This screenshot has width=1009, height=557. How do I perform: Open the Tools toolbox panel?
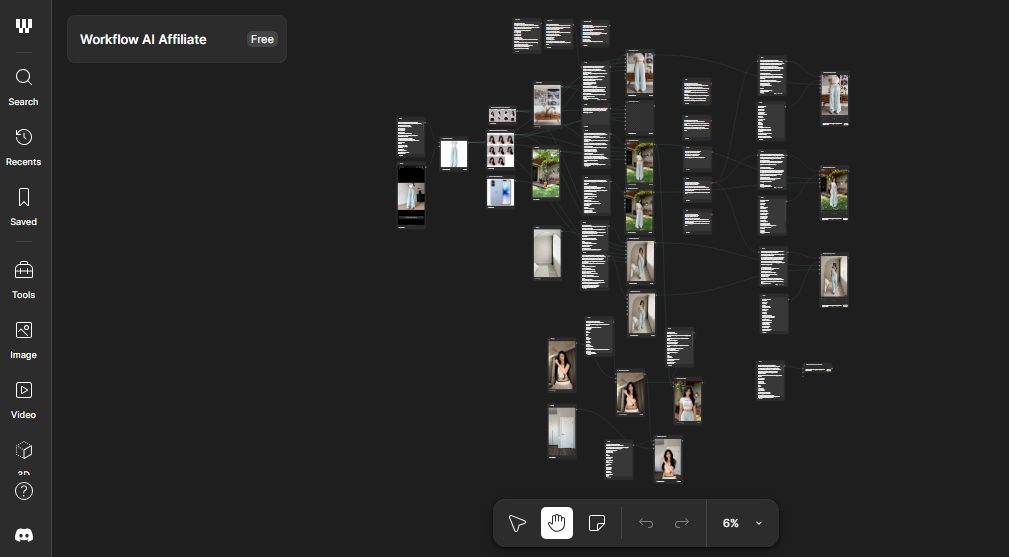point(23,280)
